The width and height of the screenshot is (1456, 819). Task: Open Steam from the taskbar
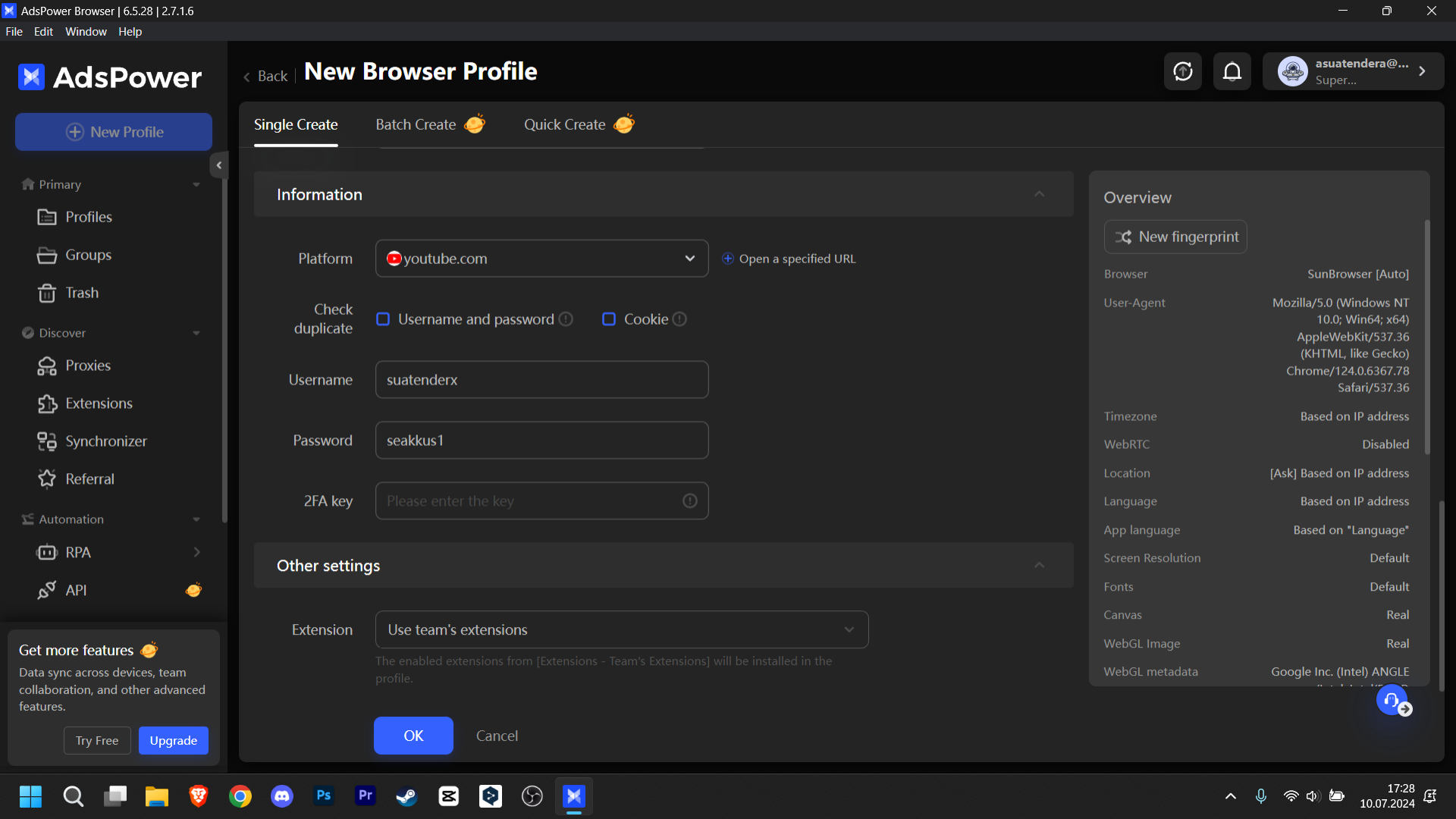point(407,796)
